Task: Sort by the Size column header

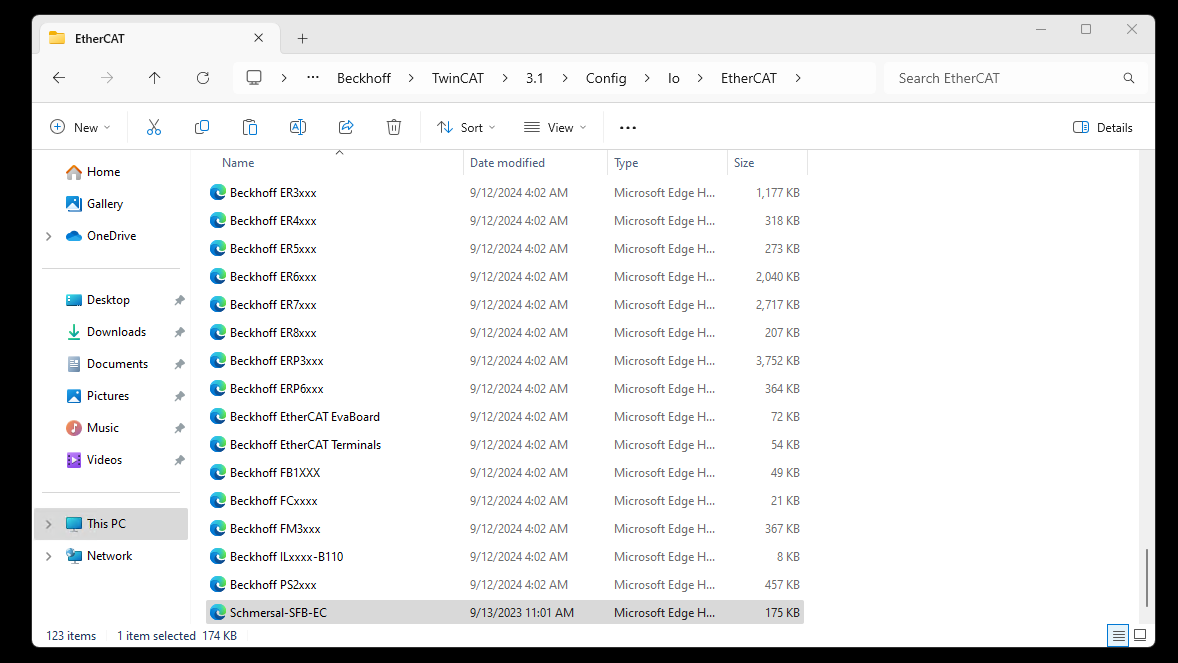Action: tap(744, 163)
